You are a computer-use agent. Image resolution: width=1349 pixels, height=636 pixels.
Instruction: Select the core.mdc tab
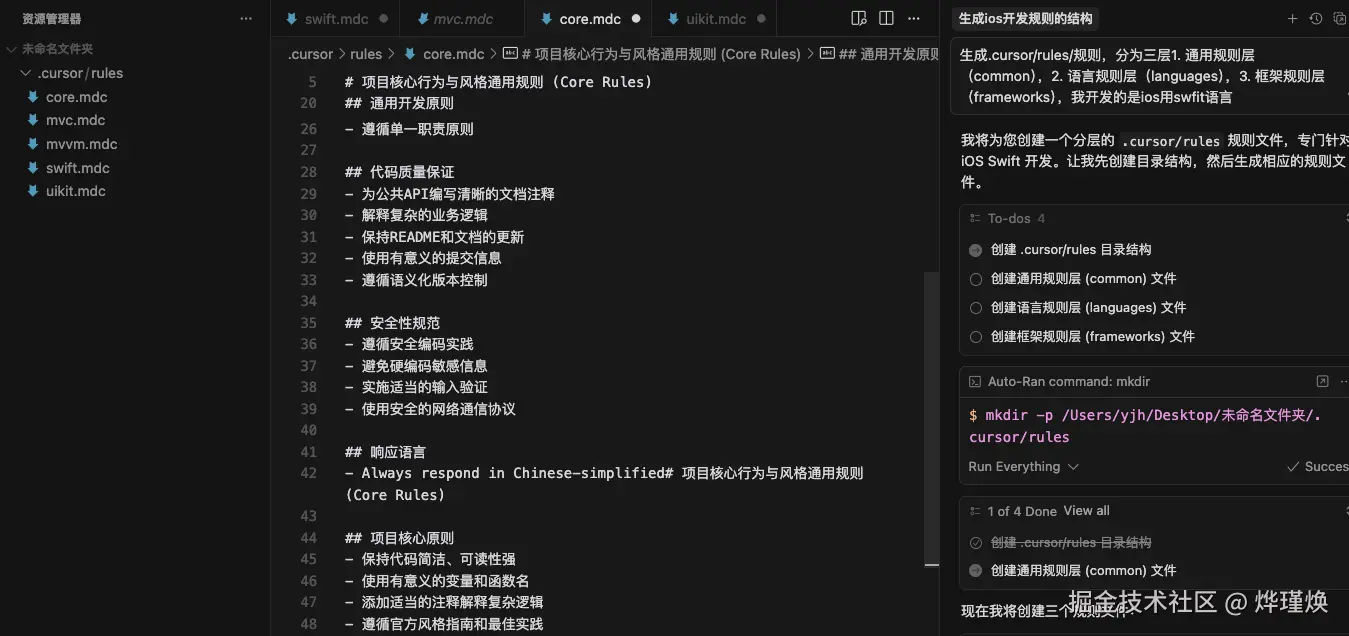pyautogui.click(x=588, y=19)
